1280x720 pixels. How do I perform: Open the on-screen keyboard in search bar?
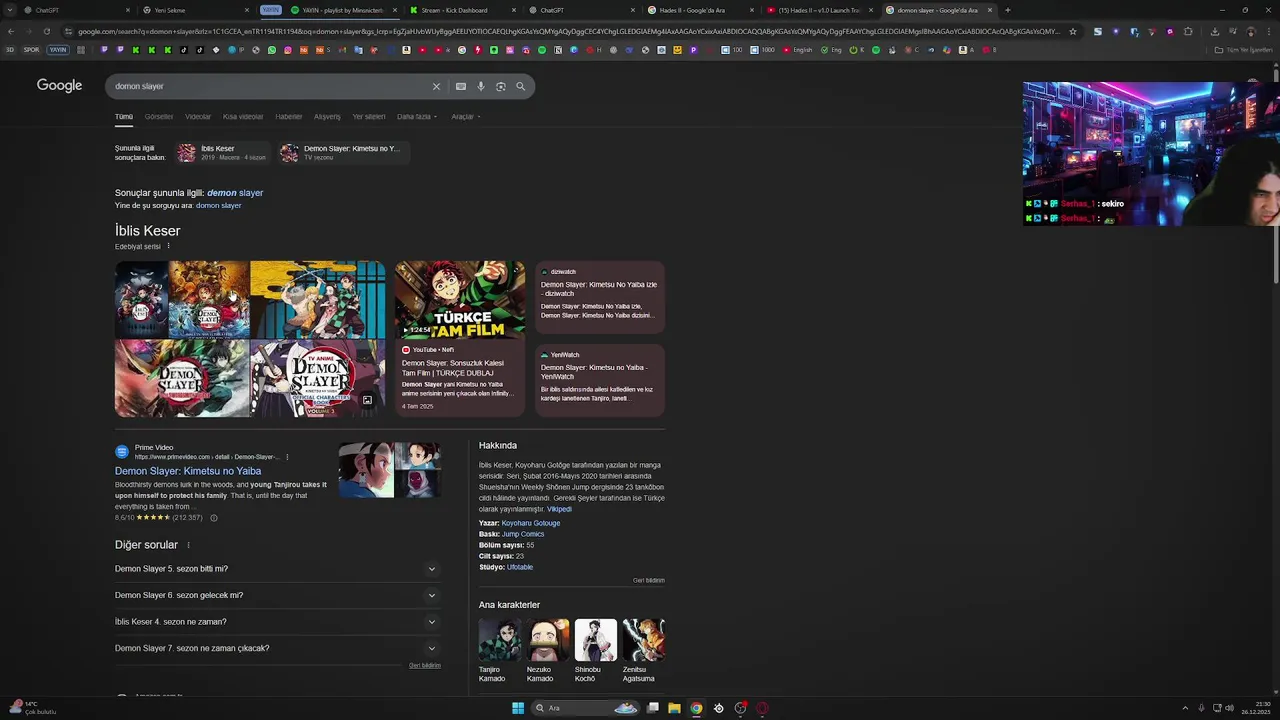coord(461,86)
